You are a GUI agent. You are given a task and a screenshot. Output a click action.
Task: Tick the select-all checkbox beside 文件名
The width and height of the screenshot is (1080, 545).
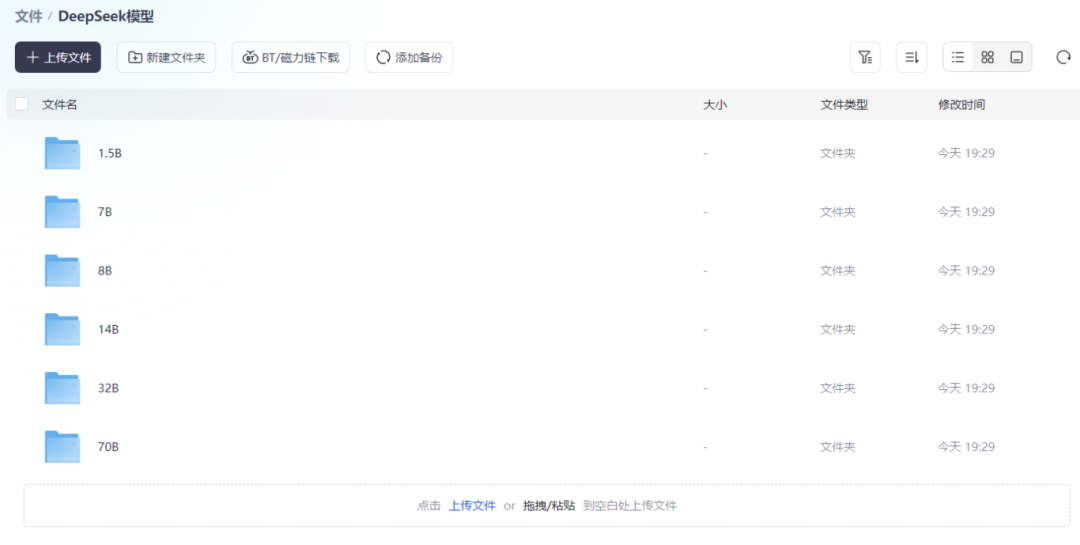[22, 104]
